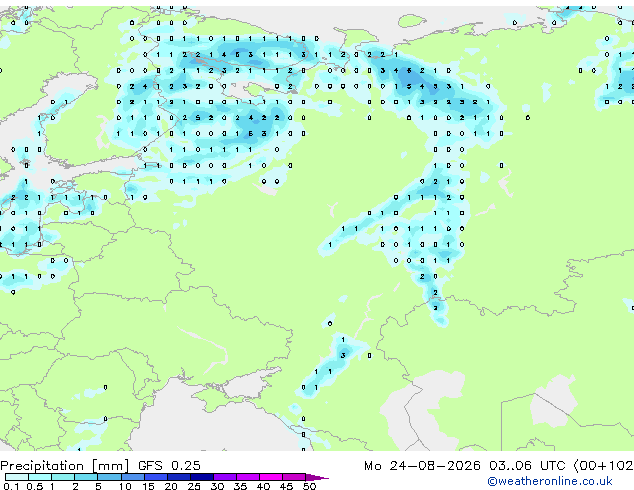Click the '35' legend tick label

241,486
